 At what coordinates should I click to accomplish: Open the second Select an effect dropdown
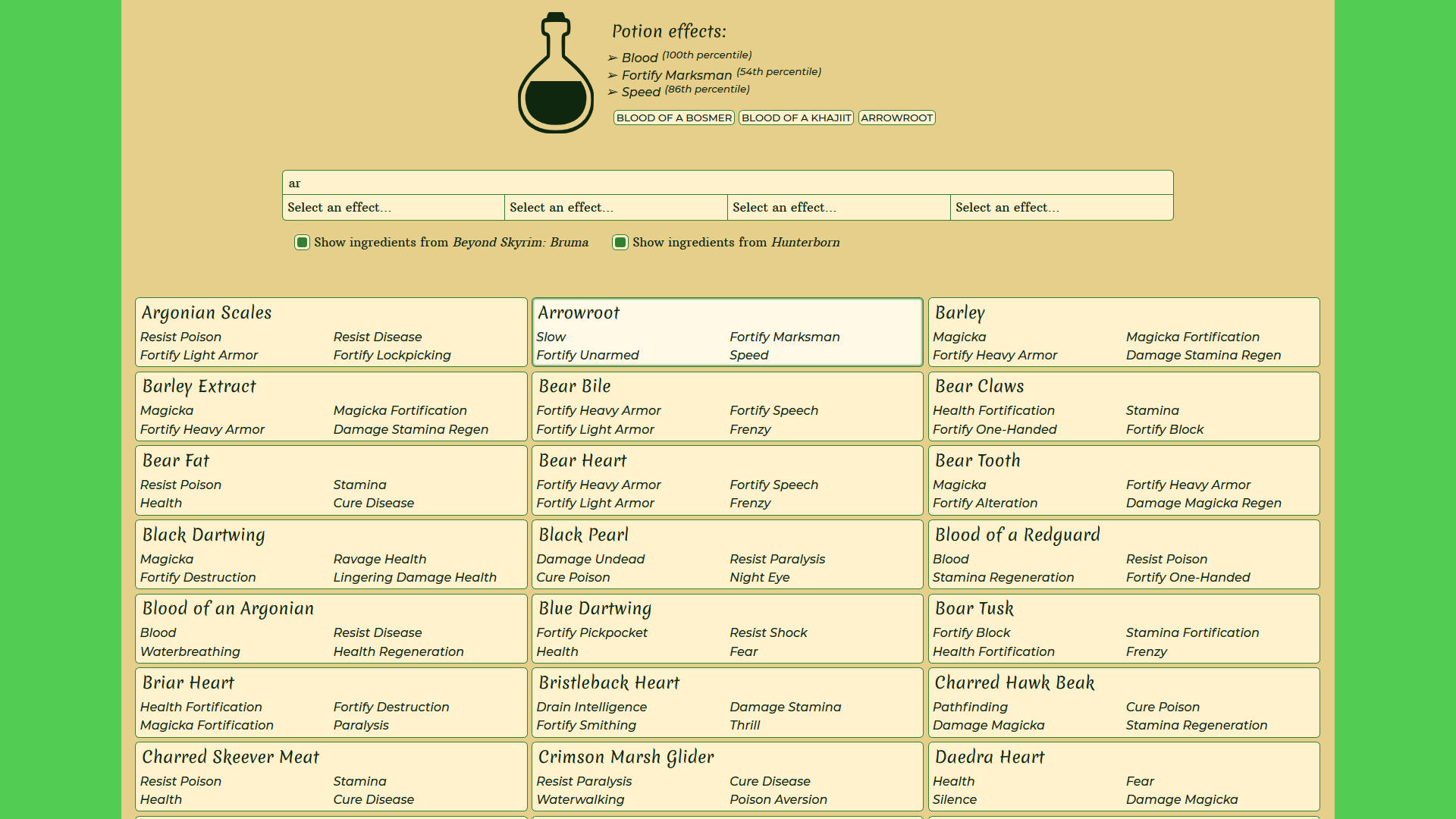click(616, 208)
